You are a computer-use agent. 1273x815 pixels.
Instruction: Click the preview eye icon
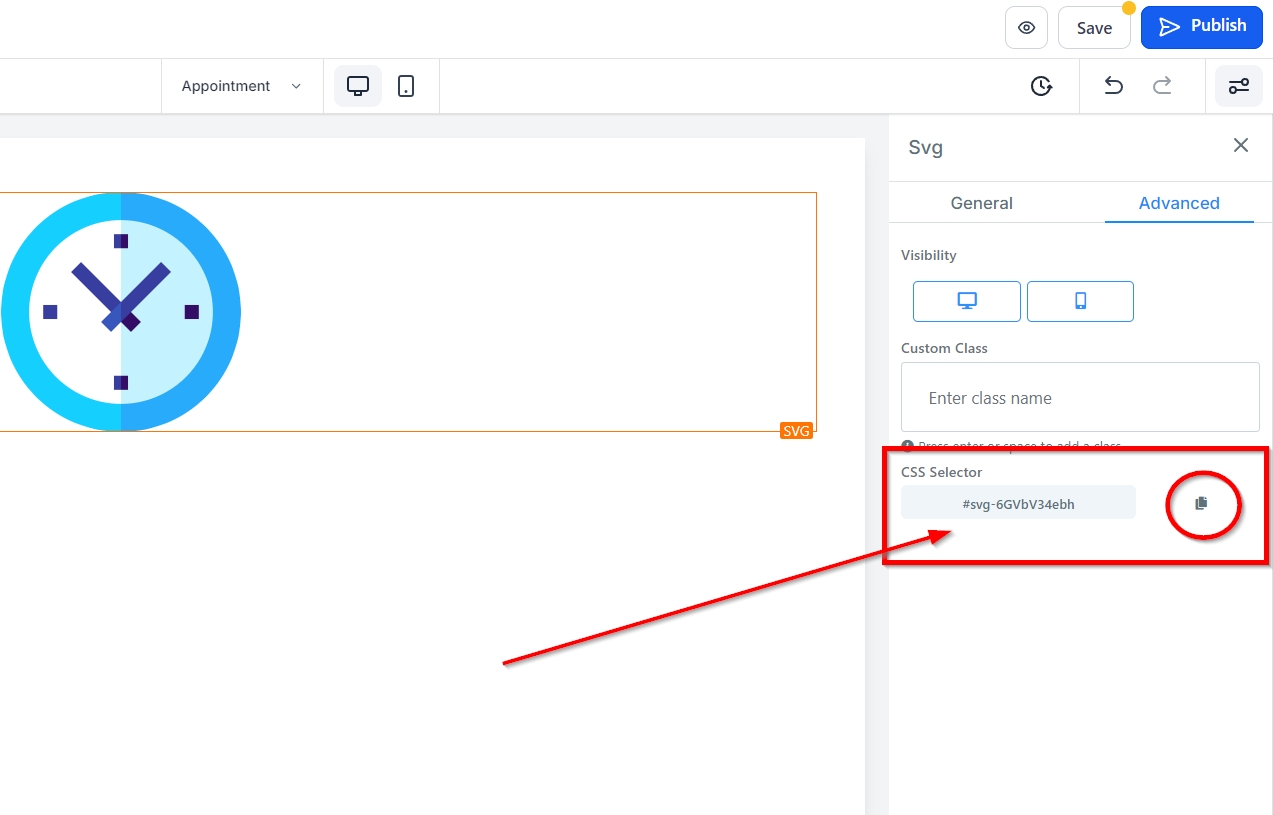pos(1026,28)
